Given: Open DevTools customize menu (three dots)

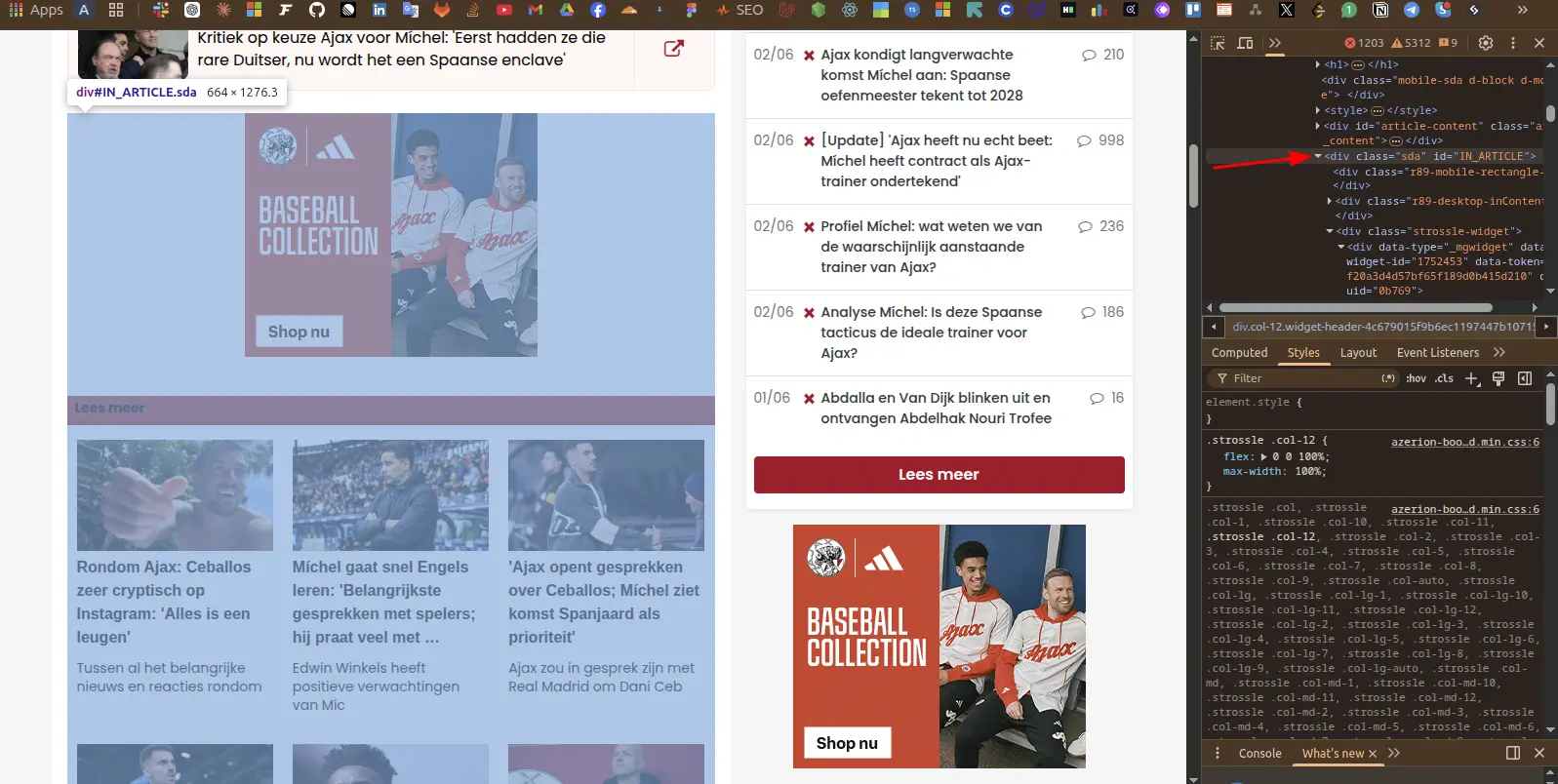Looking at the screenshot, I should click(x=1513, y=43).
